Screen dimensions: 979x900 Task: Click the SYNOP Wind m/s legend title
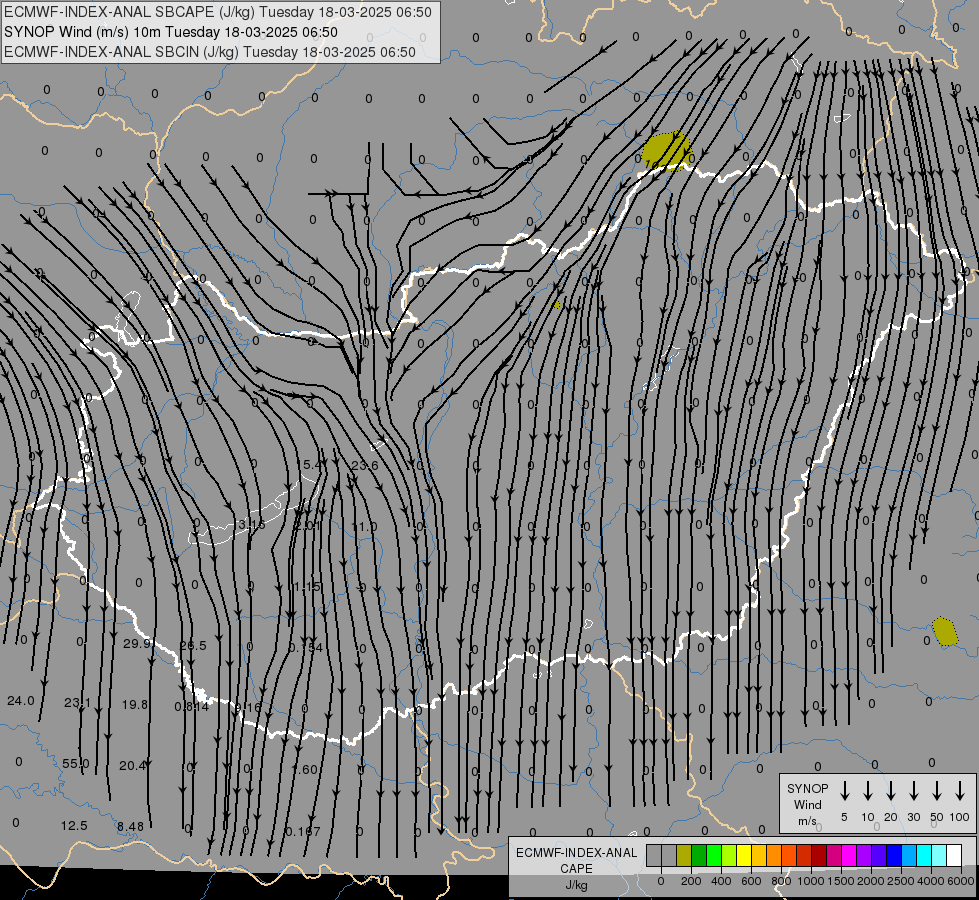pos(807,804)
